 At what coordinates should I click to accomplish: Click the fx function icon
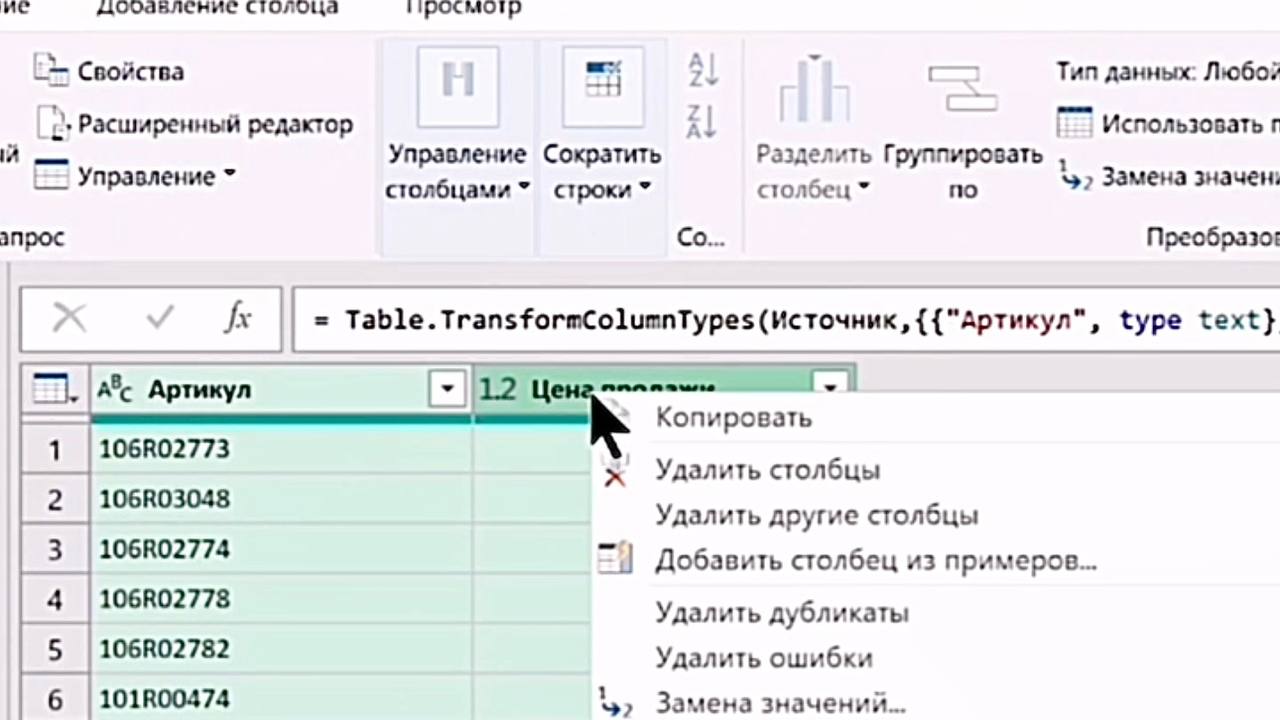tap(237, 319)
